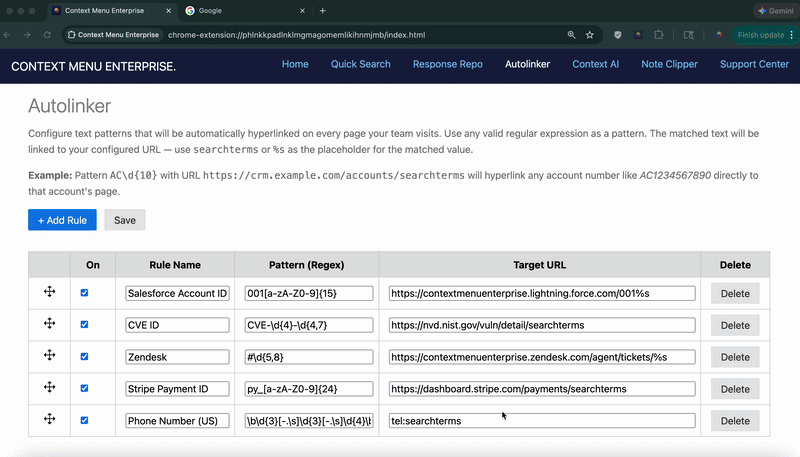Screen dimensions: 800x457
Task: Click the phone number regex pattern field
Action: coord(309,421)
